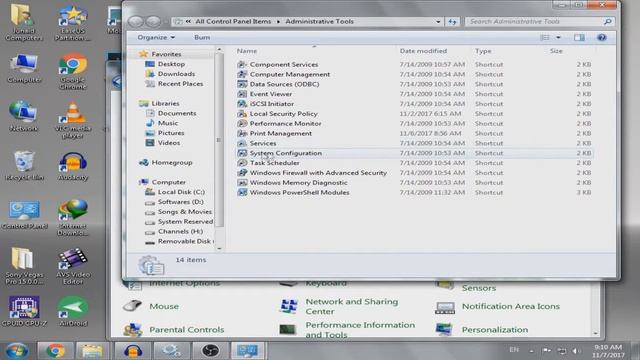Open the view options dropdown arrow
Screen dimensions: 640x360
558,38
